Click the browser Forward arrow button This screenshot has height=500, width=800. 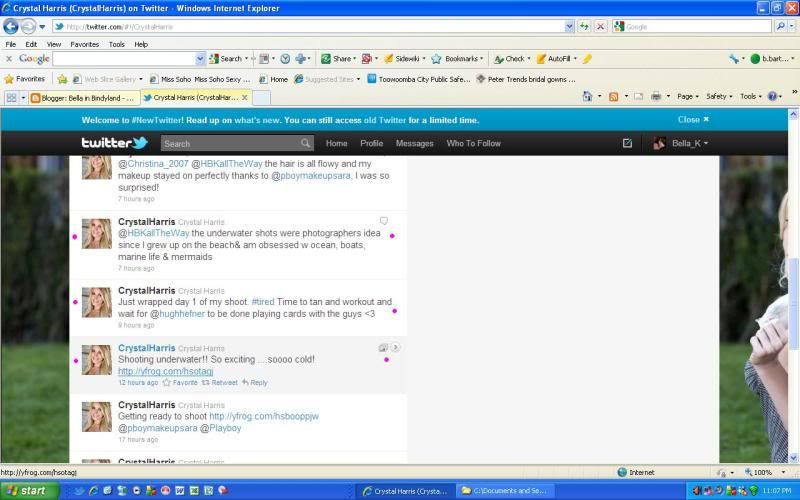tap(28, 26)
